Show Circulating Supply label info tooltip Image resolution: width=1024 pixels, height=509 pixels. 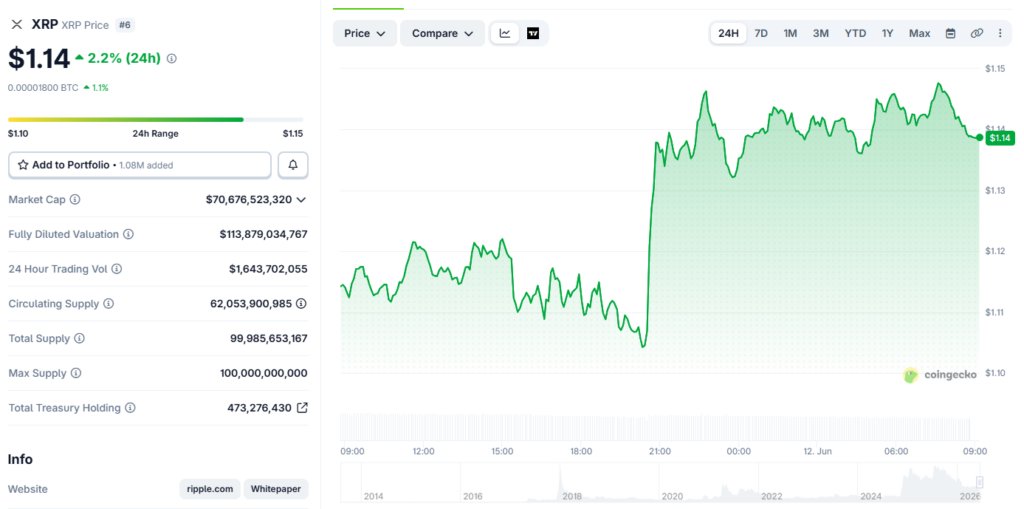pos(108,304)
